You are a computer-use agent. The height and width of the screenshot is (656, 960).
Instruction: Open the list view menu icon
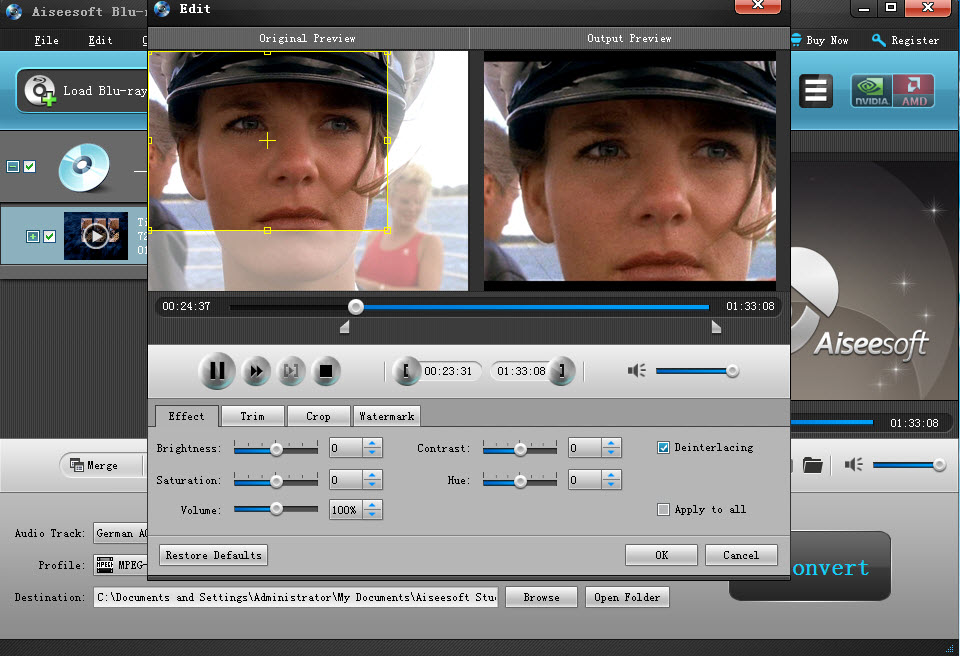click(x=816, y=91)
